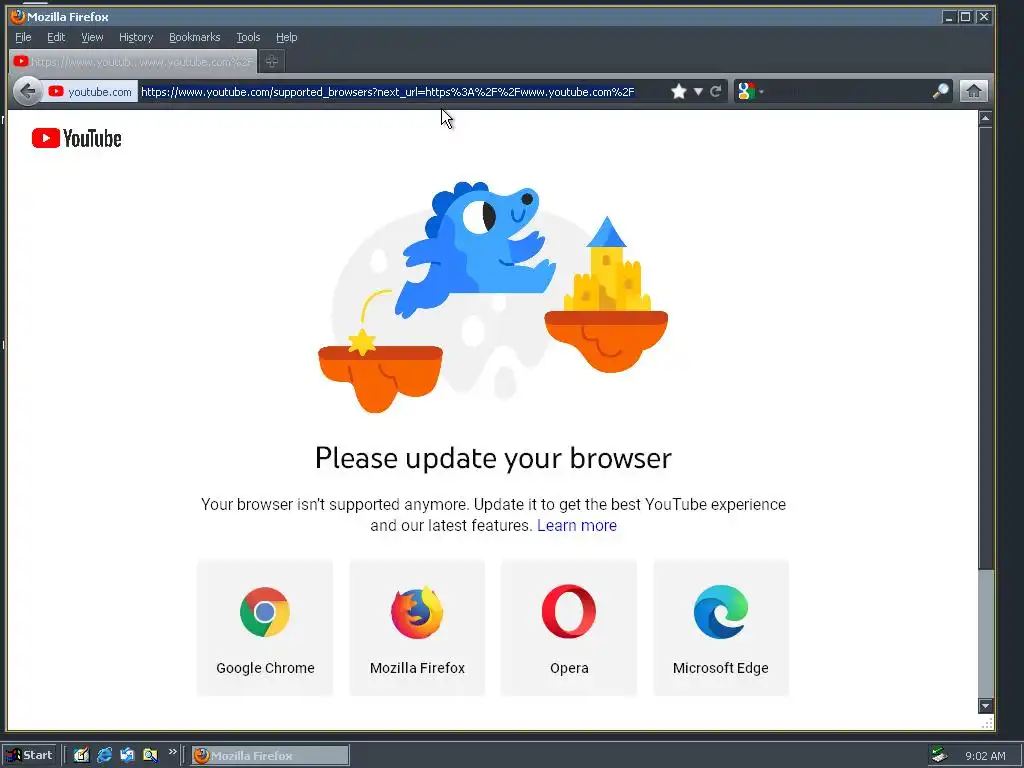Open the Bookmarks menu
Image resolution: width=1024 pixels, height=768 pixels.
(195, 37)
